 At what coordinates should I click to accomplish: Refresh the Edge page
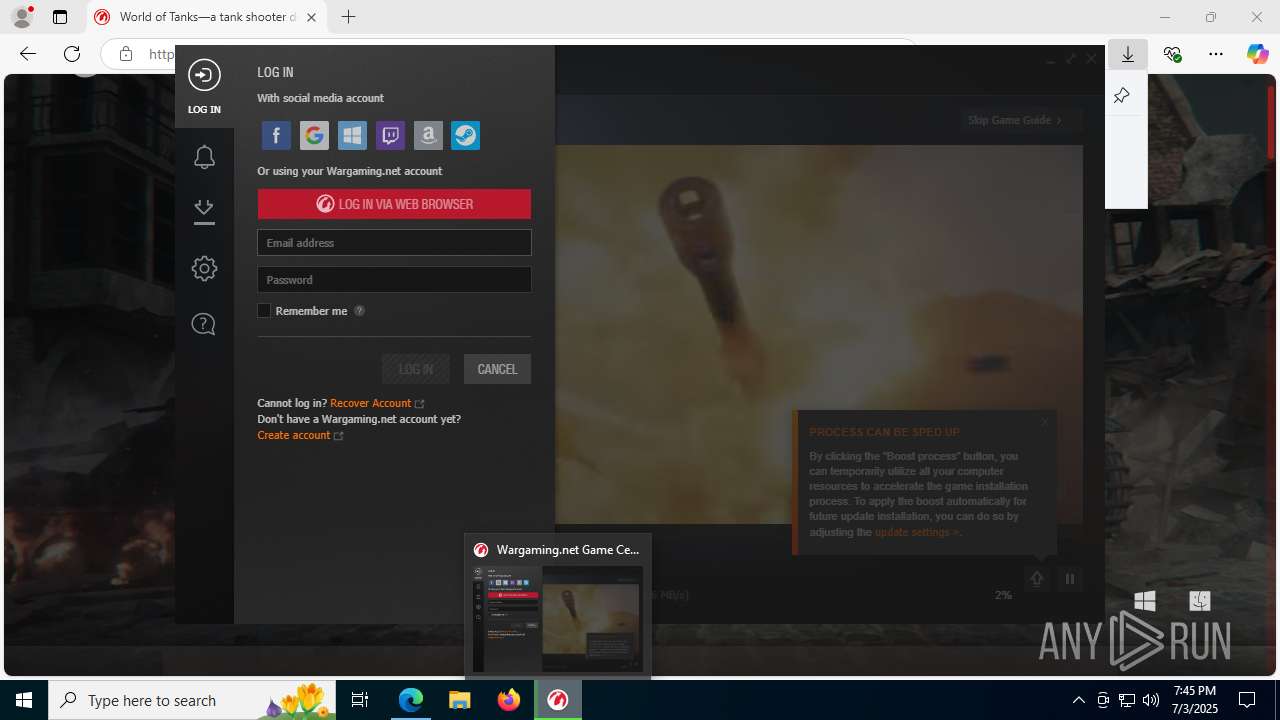coord(72,54)
